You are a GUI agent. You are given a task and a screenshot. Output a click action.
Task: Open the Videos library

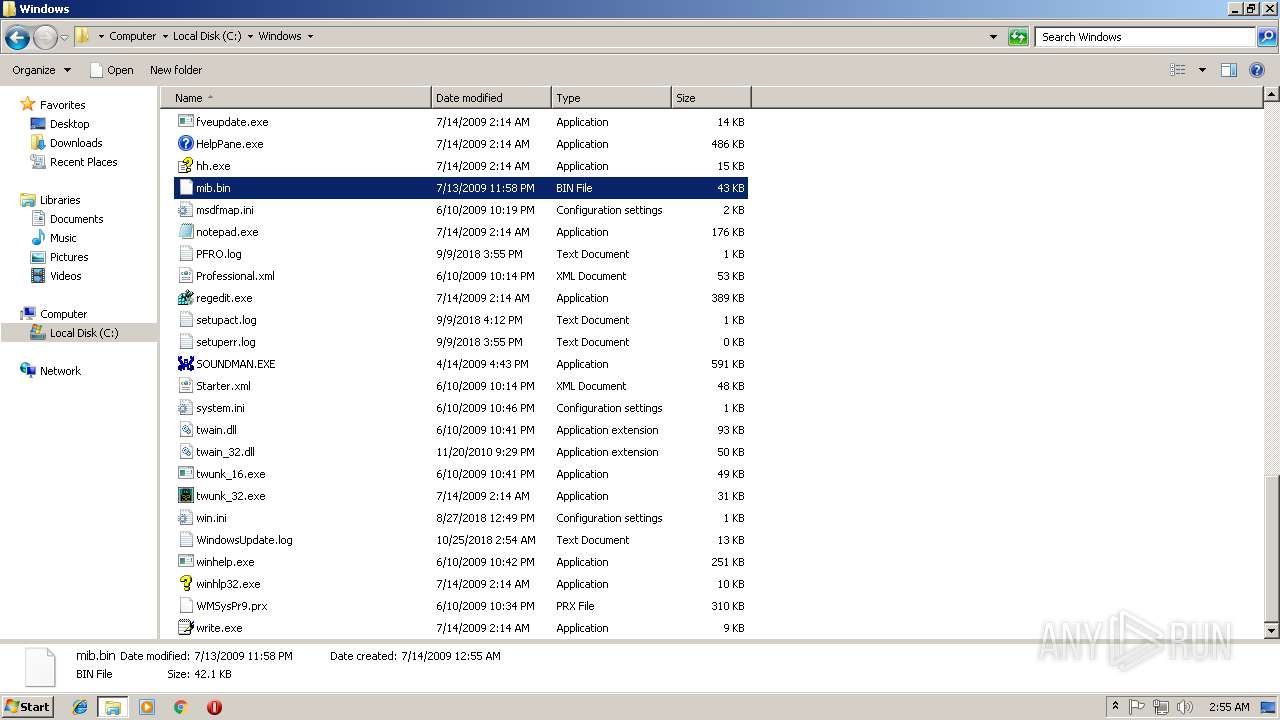(65, 276)
